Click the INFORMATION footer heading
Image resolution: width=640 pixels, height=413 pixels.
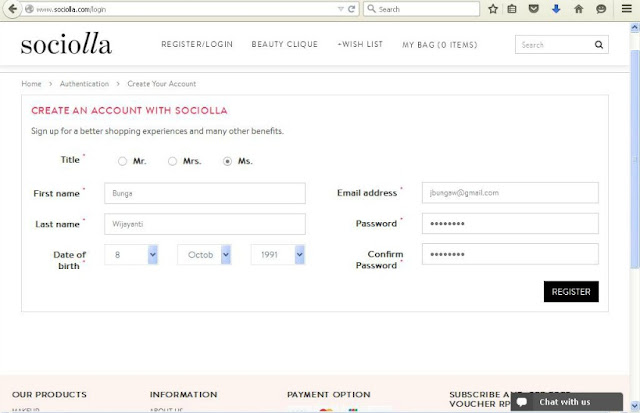(x=183, y=395)
